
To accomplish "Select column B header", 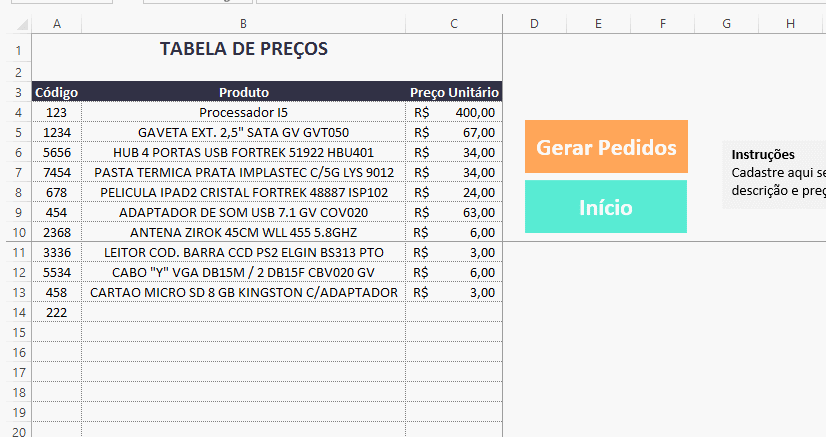I will click(x=243, y=23).
